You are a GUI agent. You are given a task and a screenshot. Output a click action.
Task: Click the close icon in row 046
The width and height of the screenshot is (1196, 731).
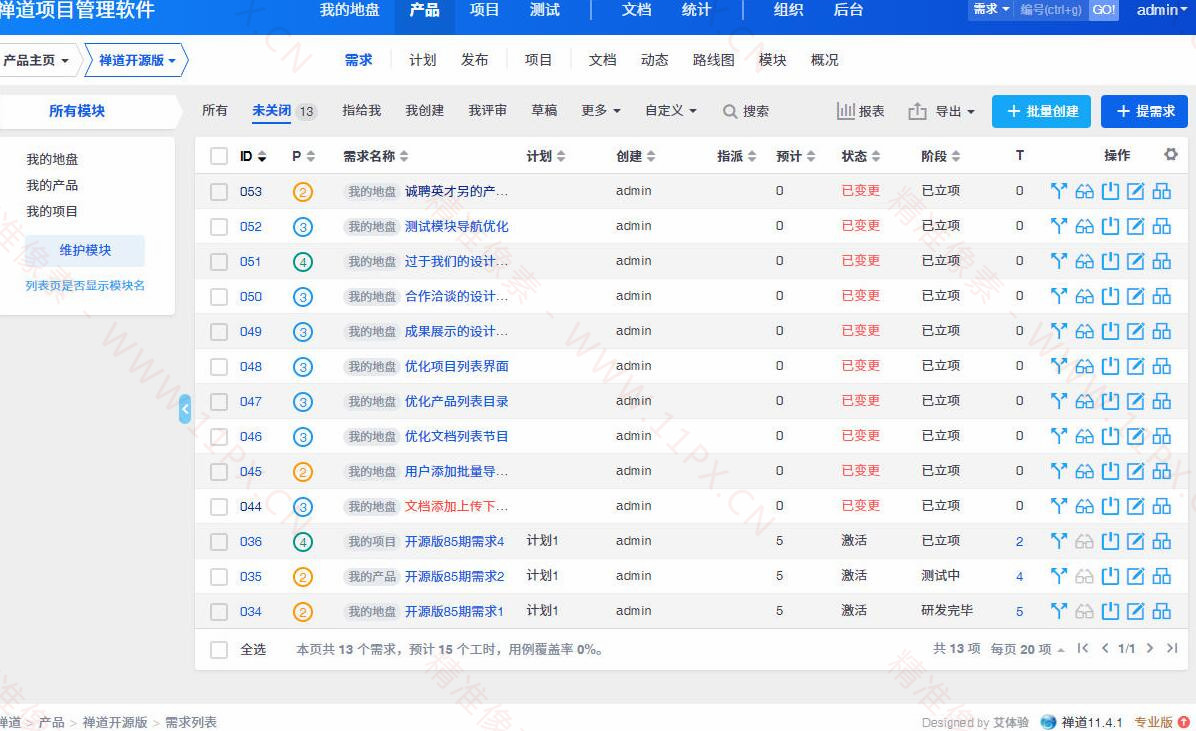click(x=1111, y=436)
